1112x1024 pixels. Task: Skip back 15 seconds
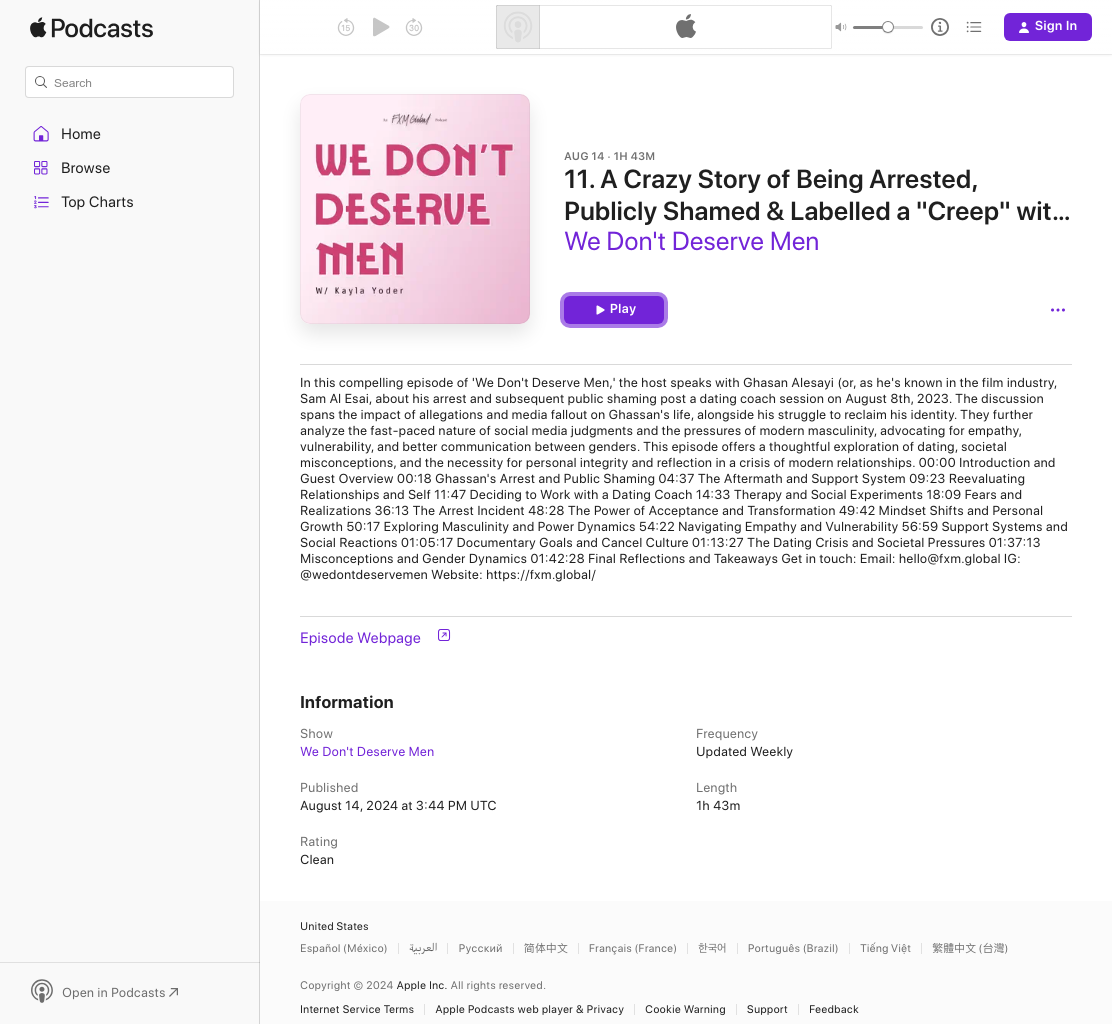coord(345,28)
